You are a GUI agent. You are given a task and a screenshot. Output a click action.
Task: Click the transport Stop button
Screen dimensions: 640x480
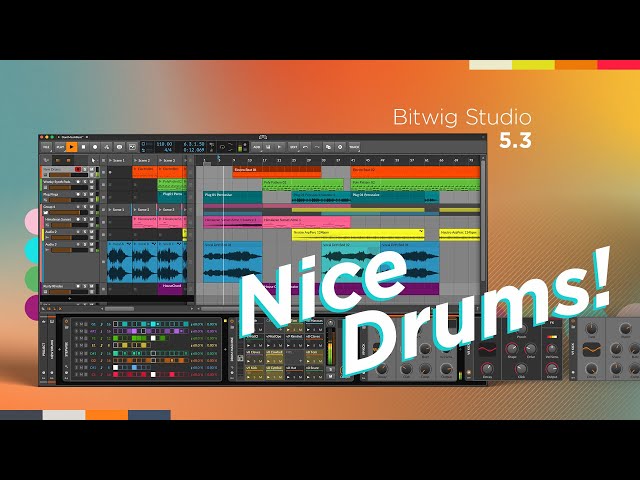coord(84,147)
